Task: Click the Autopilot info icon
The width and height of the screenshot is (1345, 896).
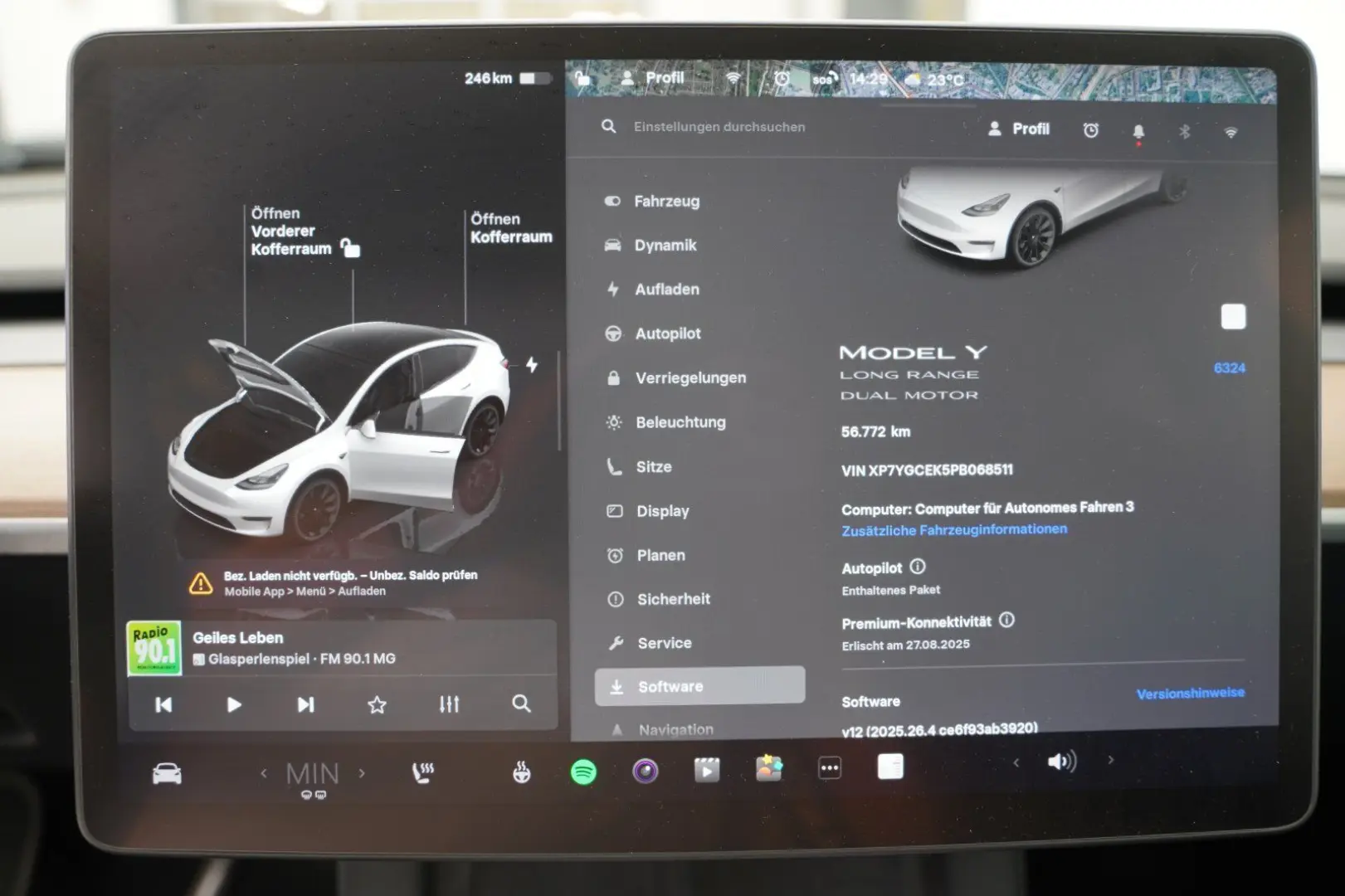Action: [x=918, y=567]
